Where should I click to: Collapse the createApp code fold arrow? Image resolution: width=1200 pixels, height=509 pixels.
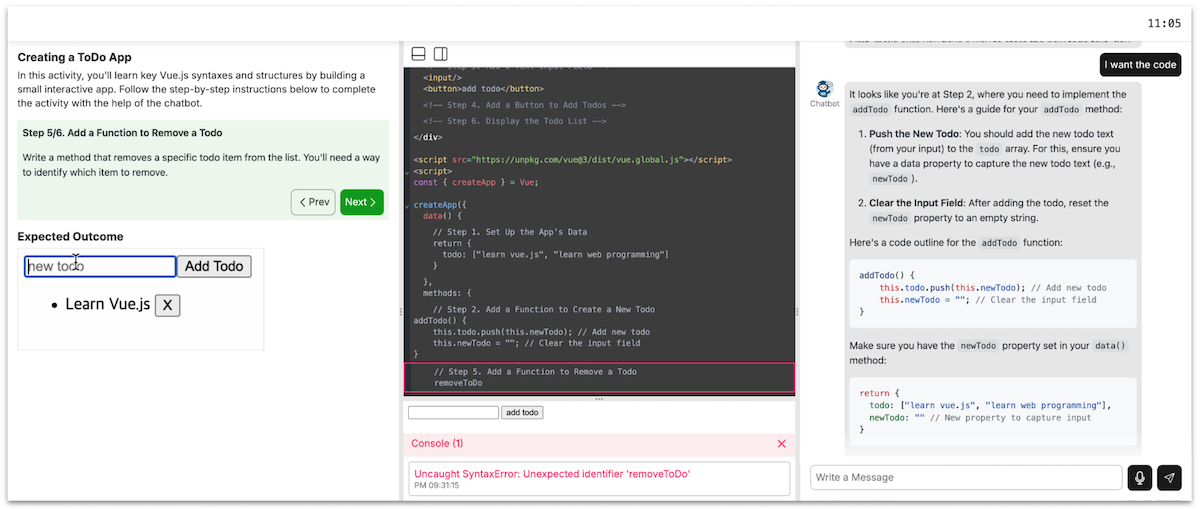pyautogui.click(x=407, y=206)
